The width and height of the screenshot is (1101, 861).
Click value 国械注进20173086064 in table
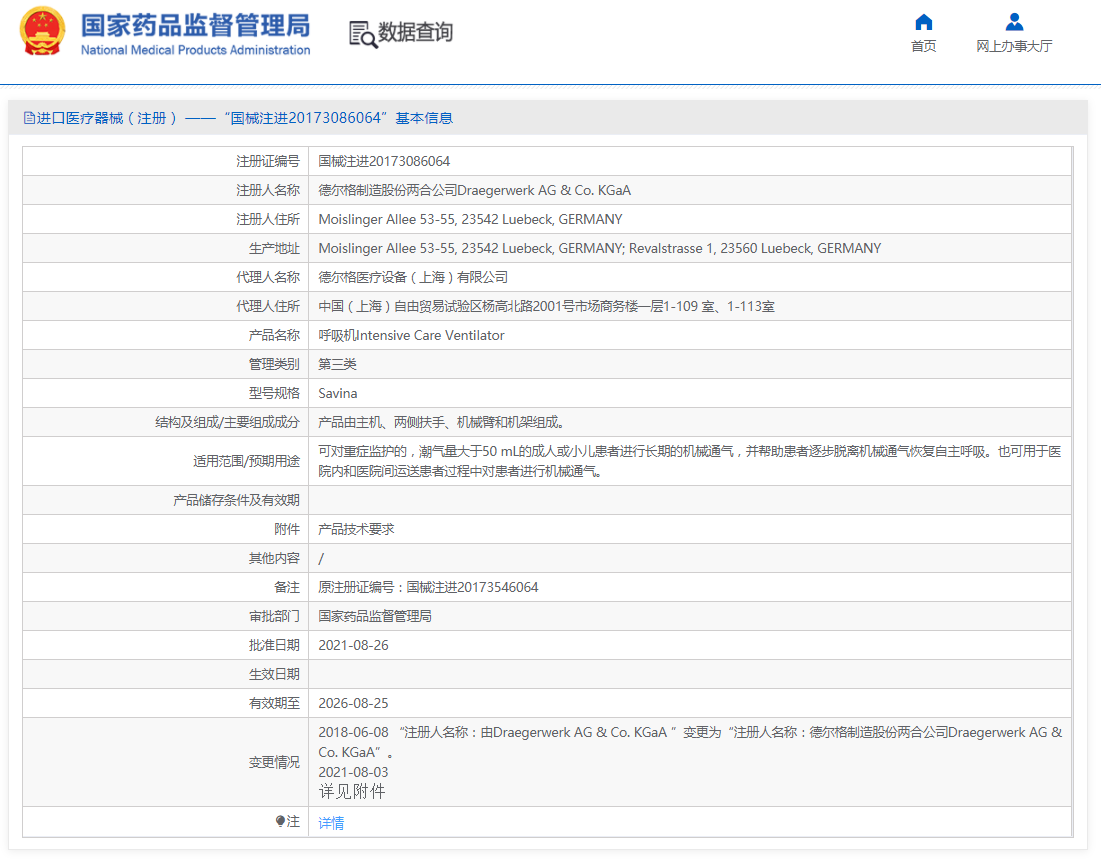[384, 162]
